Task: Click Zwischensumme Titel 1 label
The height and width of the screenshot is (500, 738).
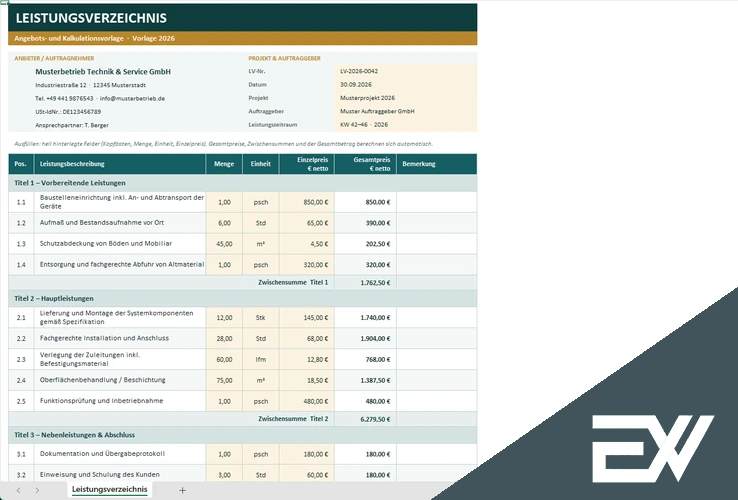Action: [293, 282]
